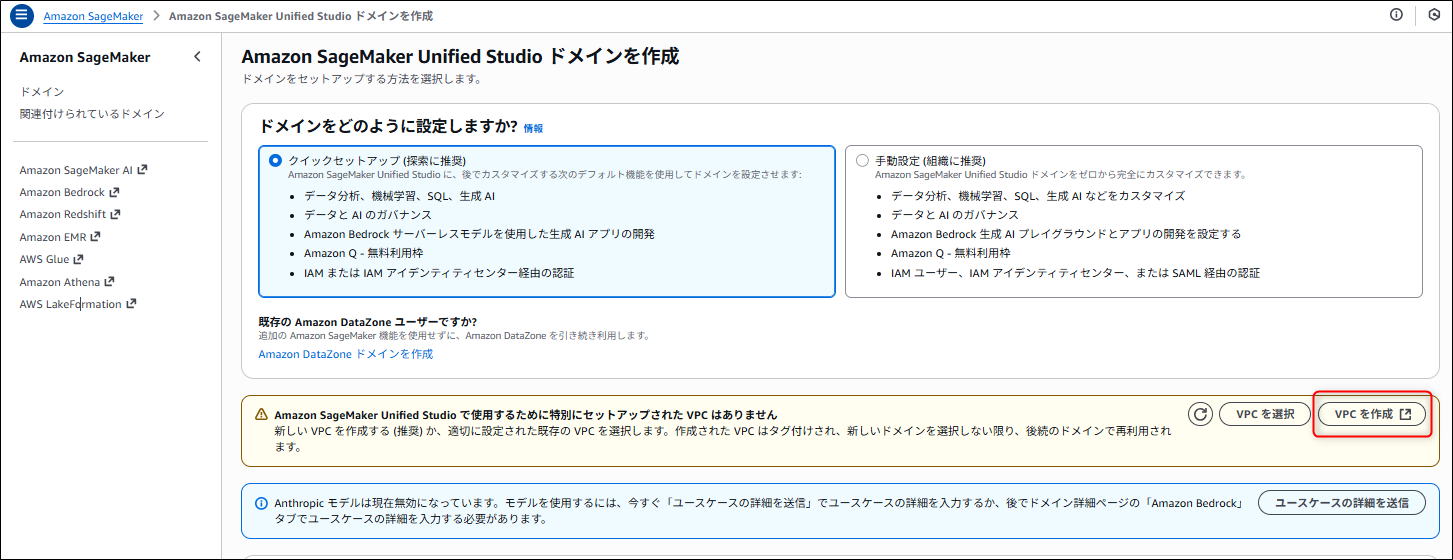Screen dimensions: 1453x560
Task: Click the 情報 link beside the heading
Action: 533,129
